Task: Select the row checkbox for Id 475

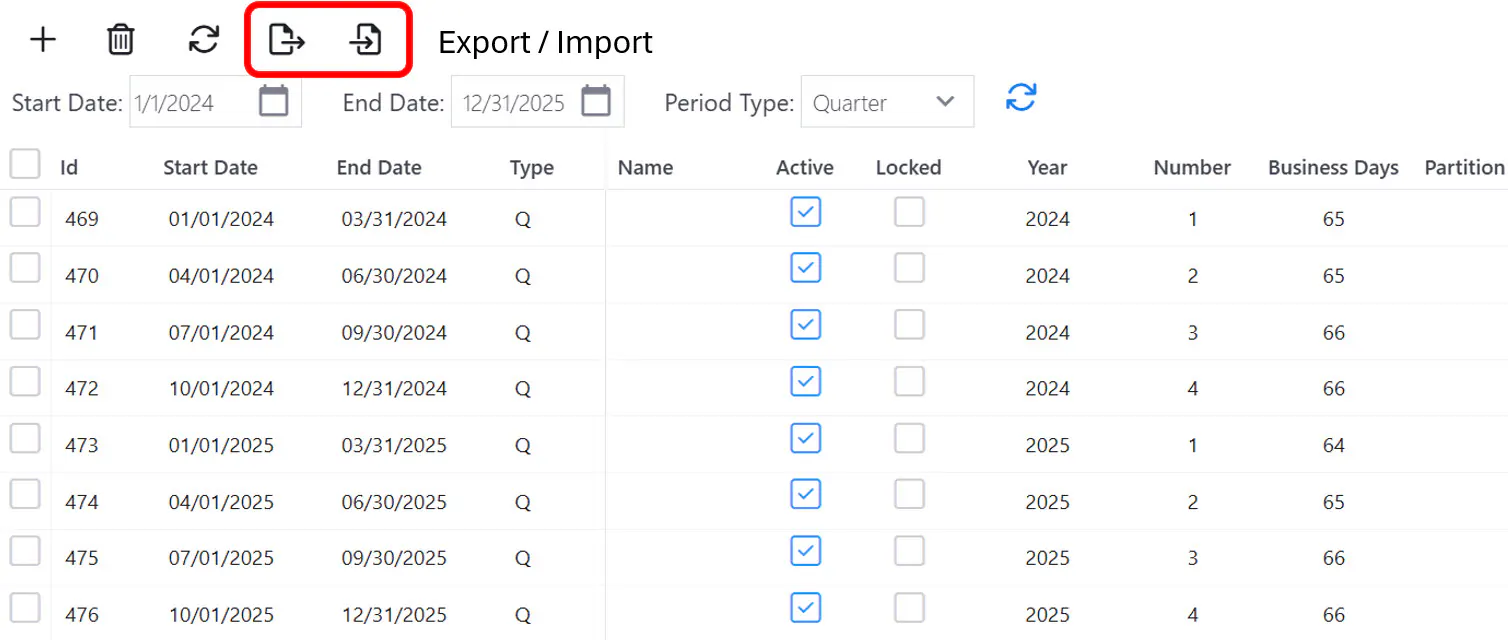Action: [25, 551]
